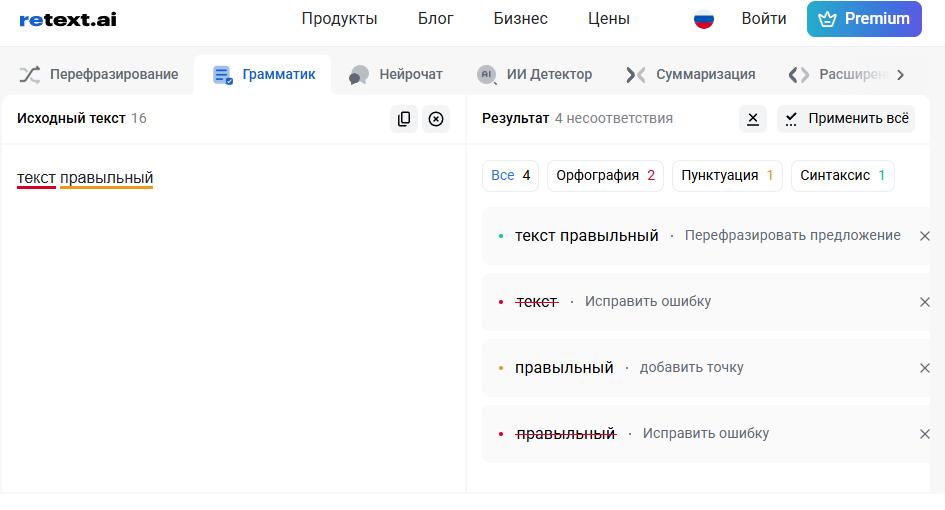This screenshot has height=510, width=945.
Task: Apply Исправить ошибку for crossed-out правыльный
Action: 706,433
